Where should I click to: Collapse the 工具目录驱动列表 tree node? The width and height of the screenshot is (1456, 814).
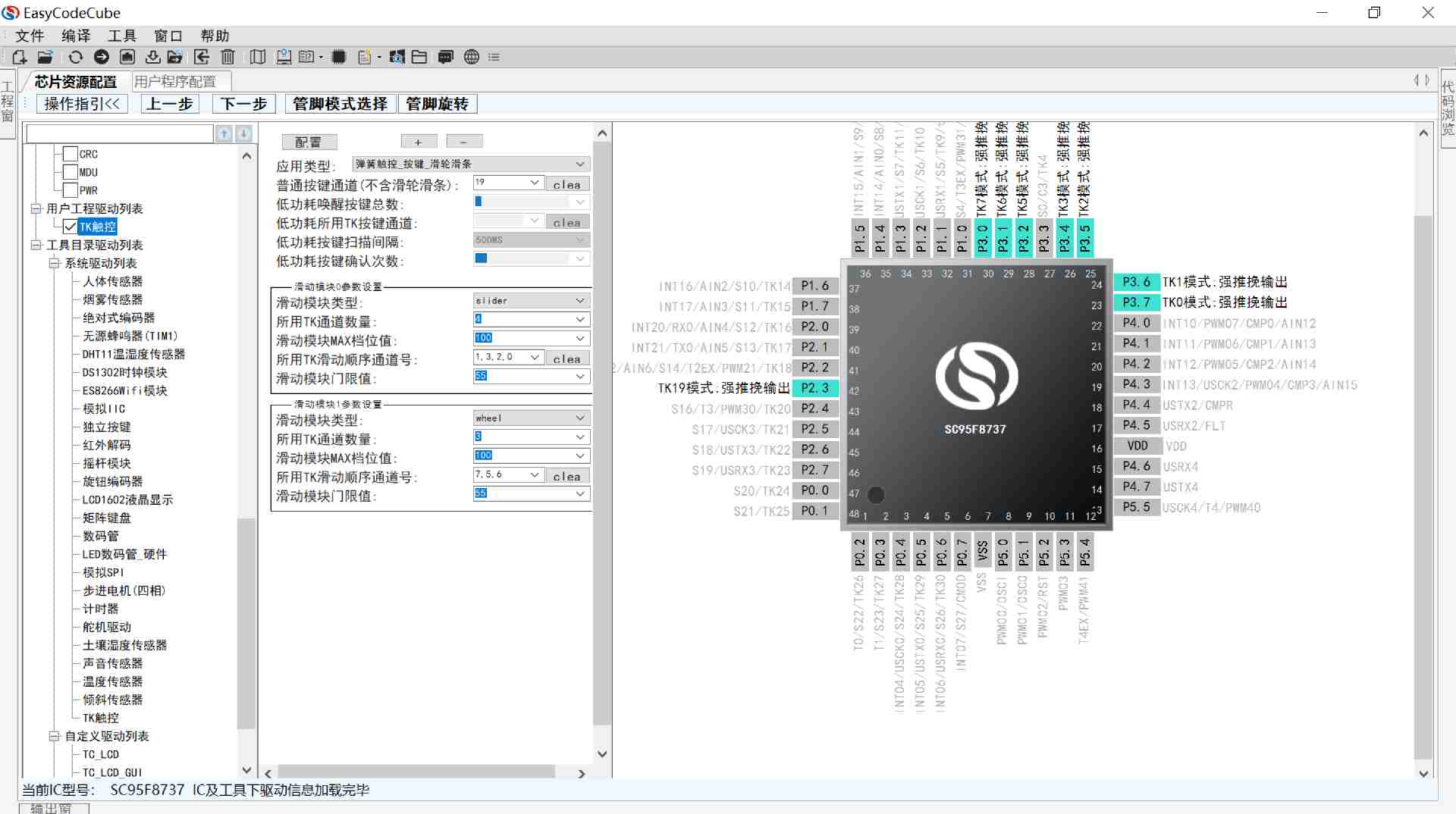click(x=36, y=245)
